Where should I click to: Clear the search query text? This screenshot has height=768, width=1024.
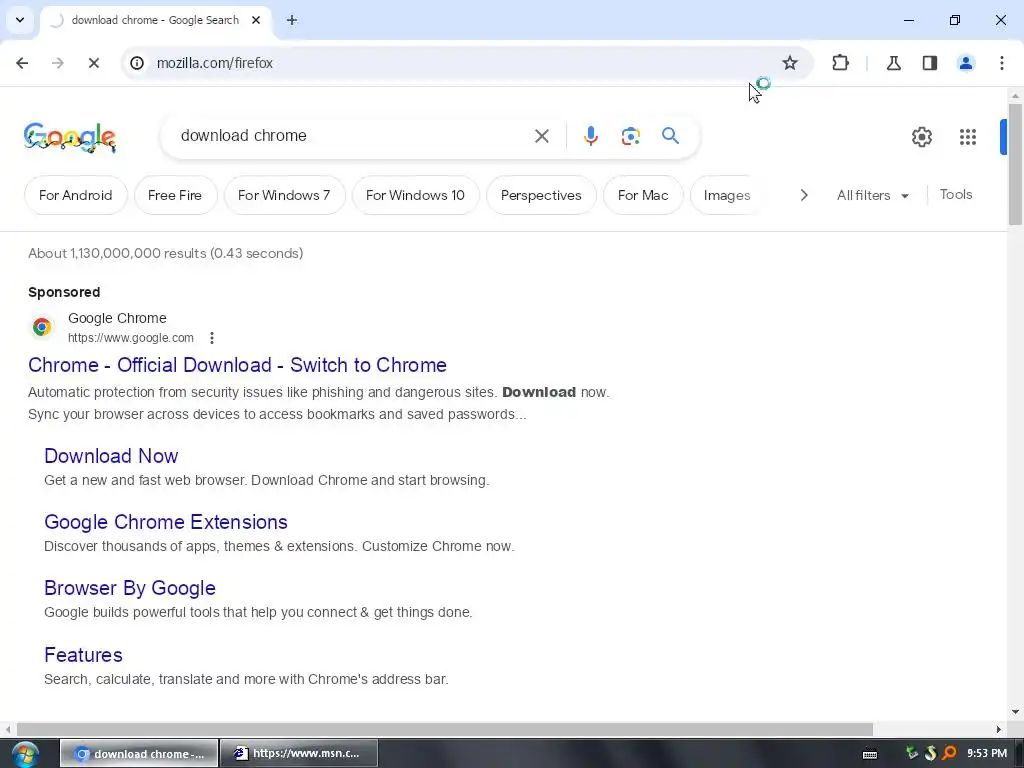[541, 136]
